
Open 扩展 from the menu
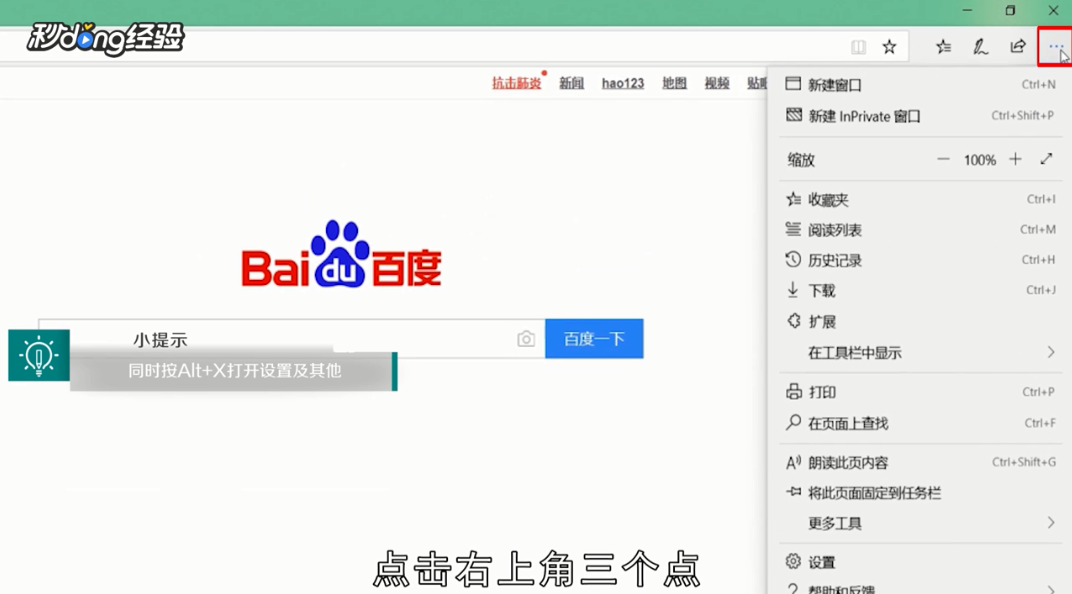point(920,321)
